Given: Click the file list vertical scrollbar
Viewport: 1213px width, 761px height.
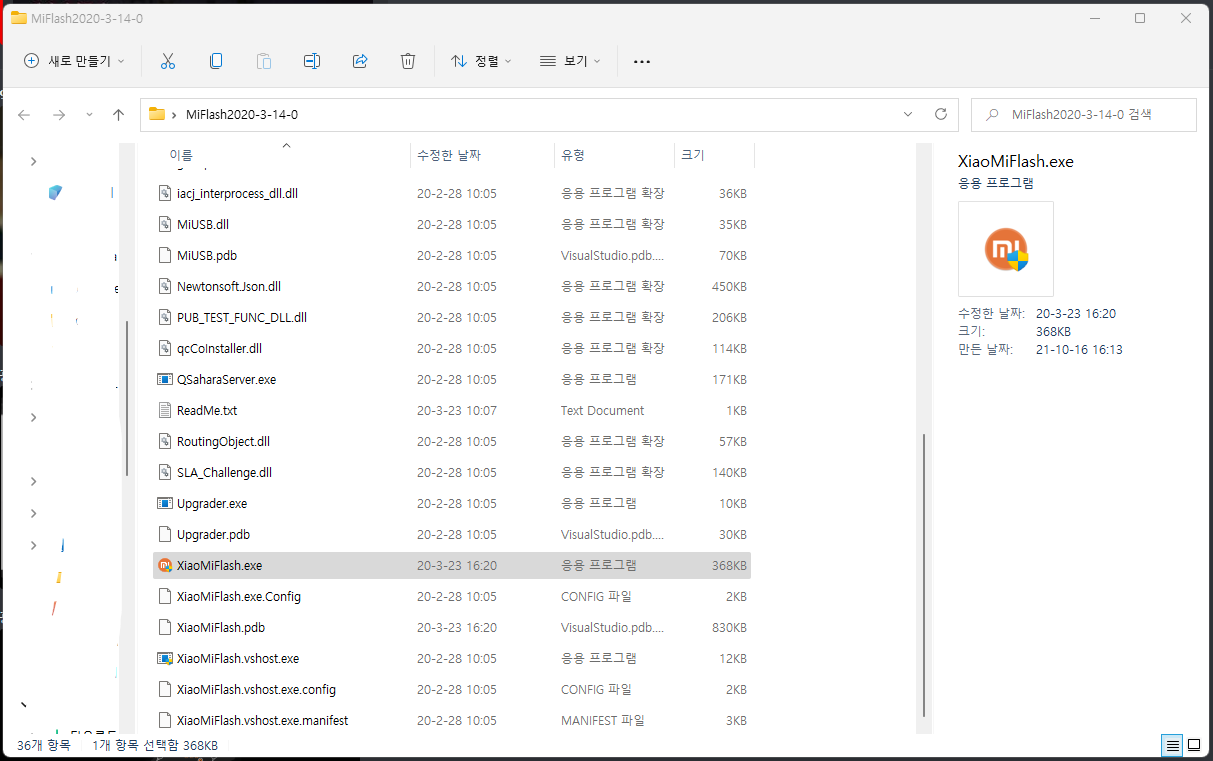Looking at the screenshot, I should pos(924,575).
